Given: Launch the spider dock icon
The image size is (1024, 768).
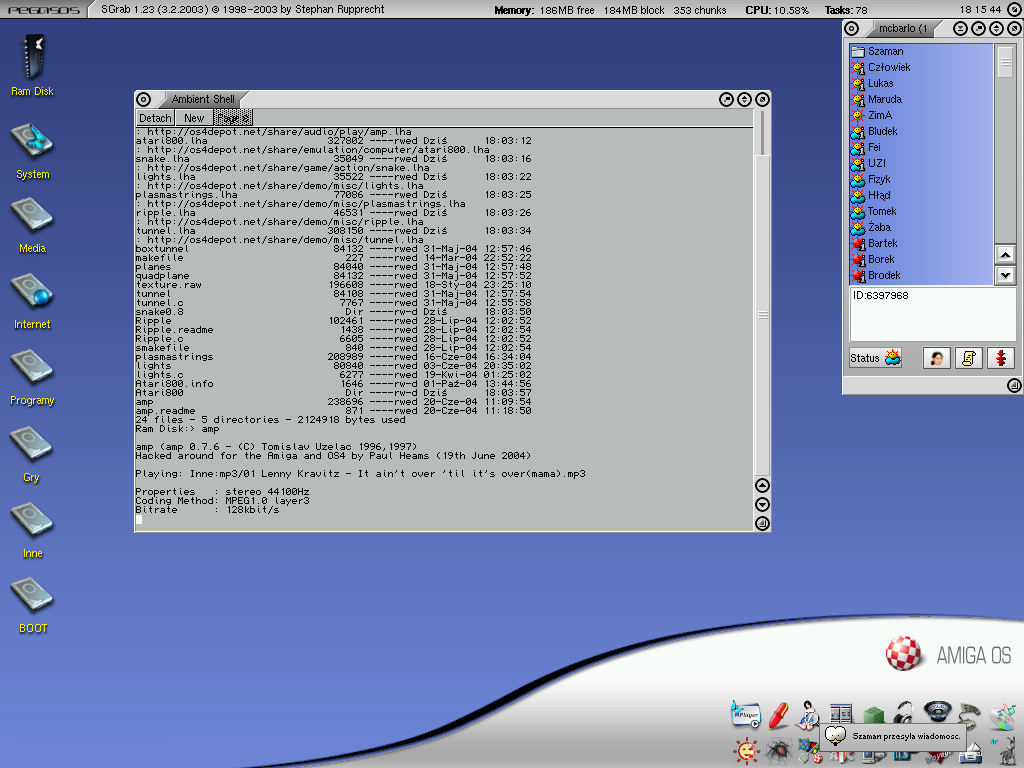Looking at the screenshot, I should pos(778,751).
